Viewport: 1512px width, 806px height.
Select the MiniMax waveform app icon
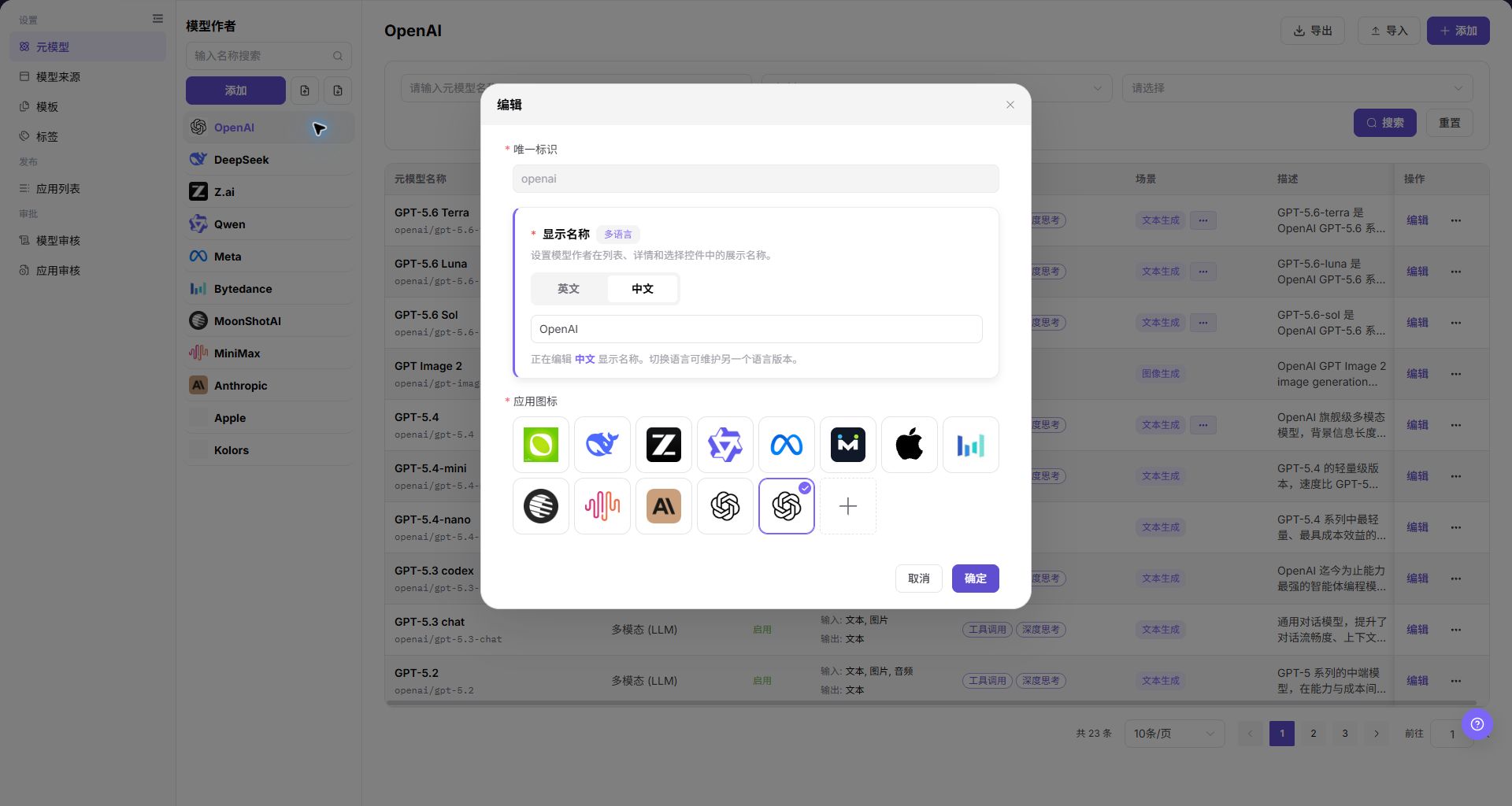[602, 506]
